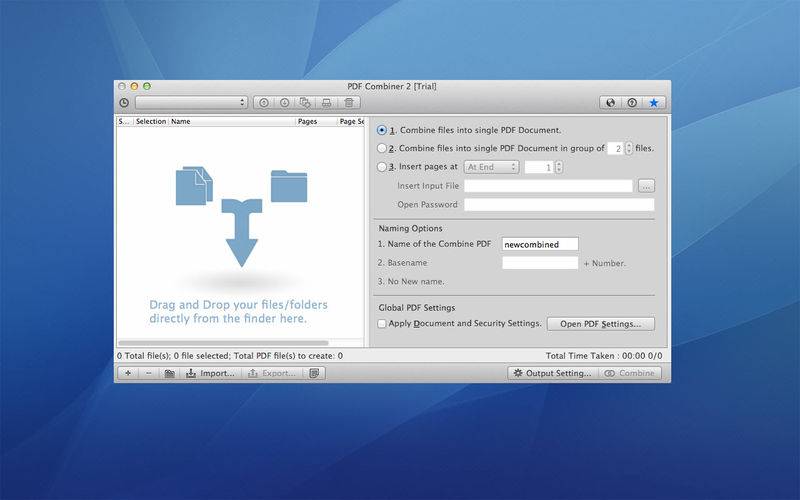Click the trash delete toolbar icon

tap(349, 103)
